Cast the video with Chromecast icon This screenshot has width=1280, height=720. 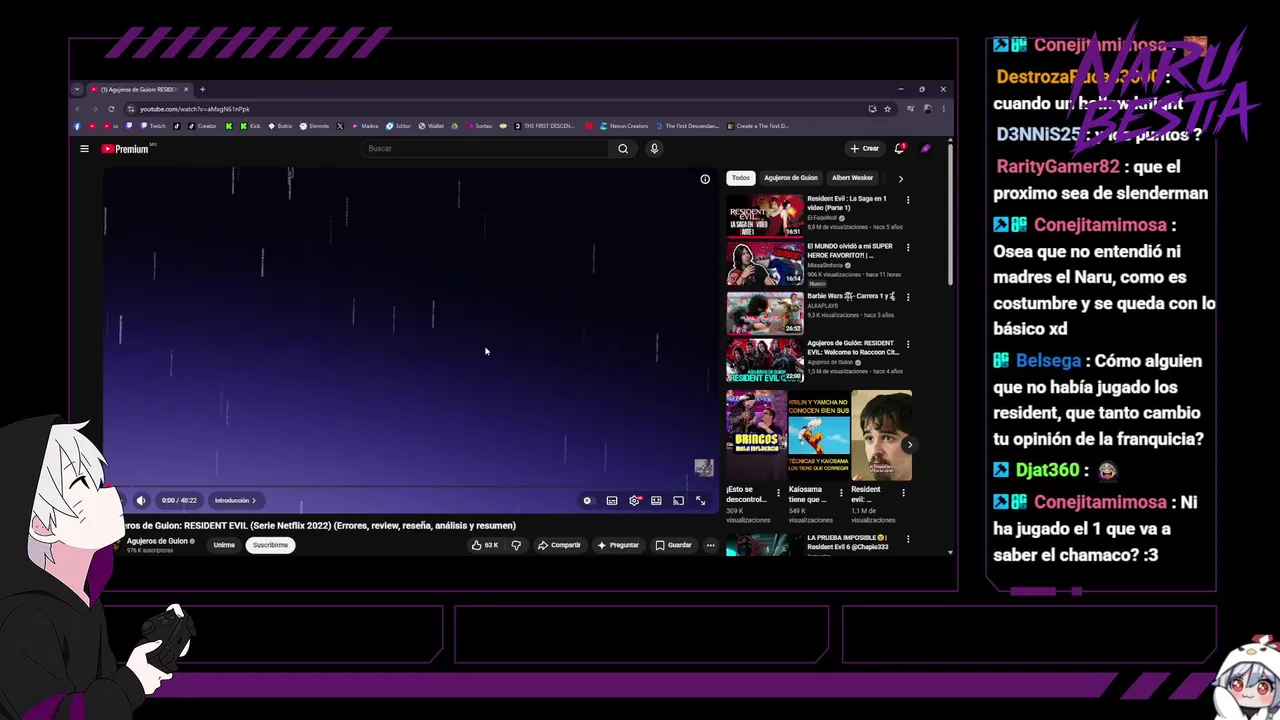[x=678, y=500]
